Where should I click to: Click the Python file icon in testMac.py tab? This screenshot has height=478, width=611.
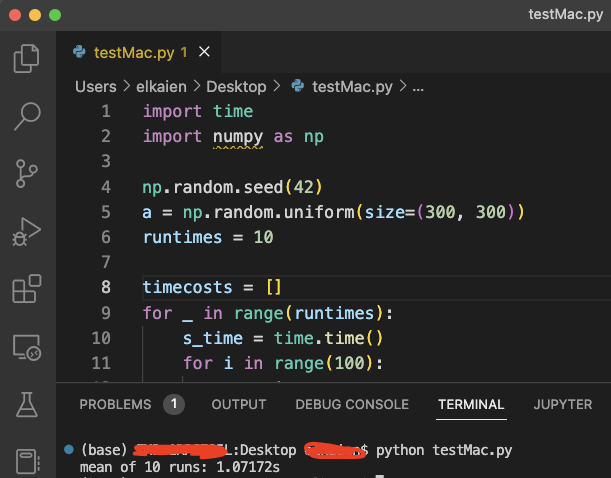pyautogui.click(x=77, y=52)
